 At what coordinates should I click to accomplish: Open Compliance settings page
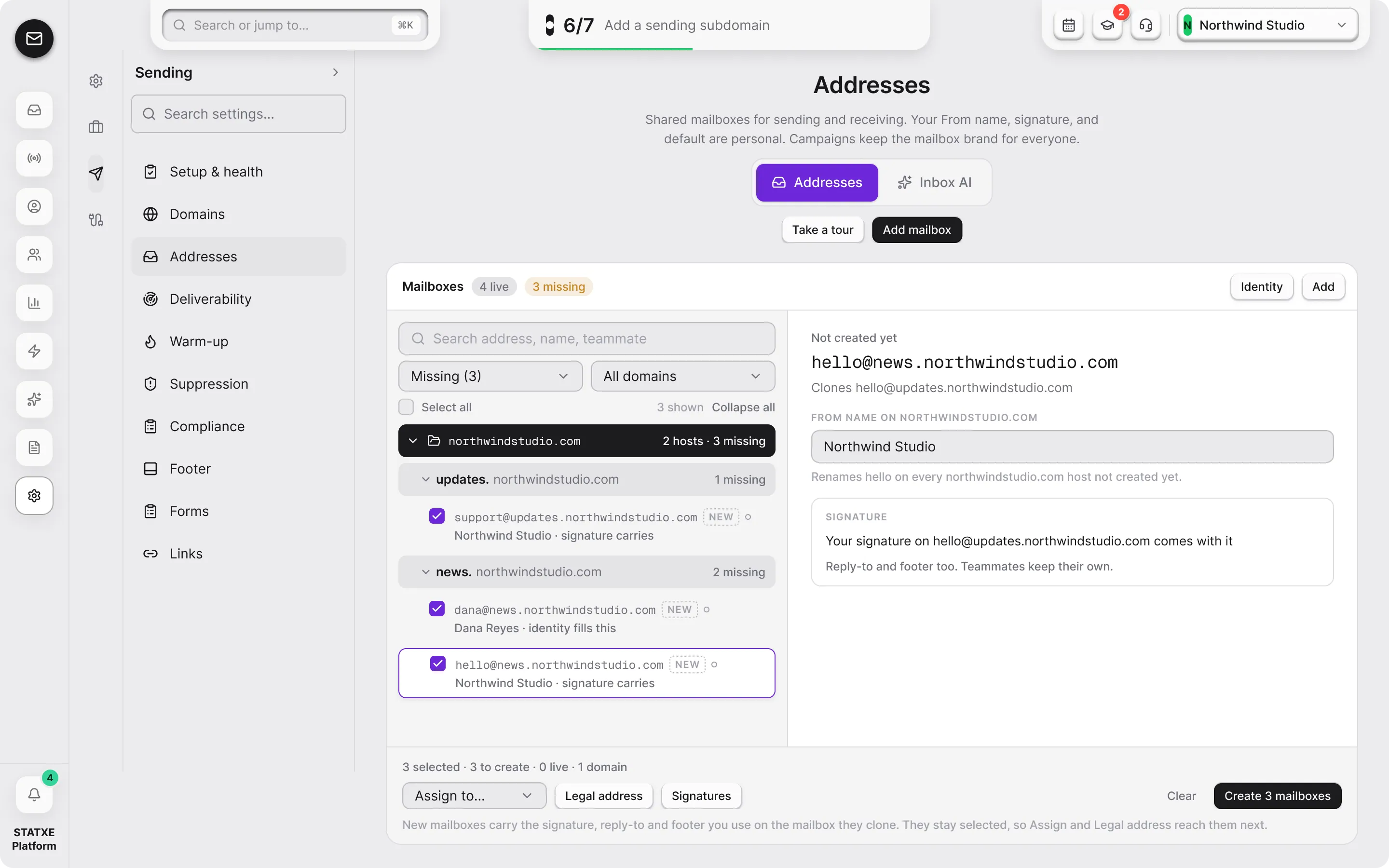[239, 427]
